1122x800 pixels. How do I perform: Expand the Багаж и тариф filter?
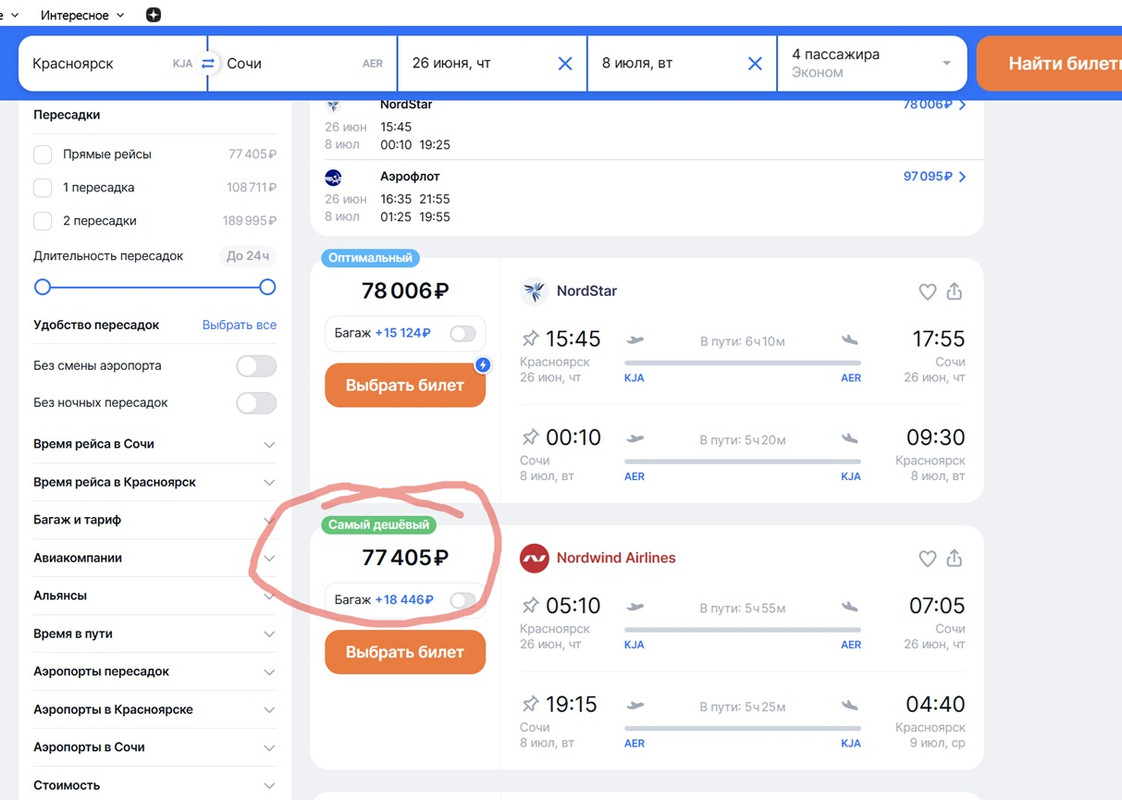click(155, 520)
